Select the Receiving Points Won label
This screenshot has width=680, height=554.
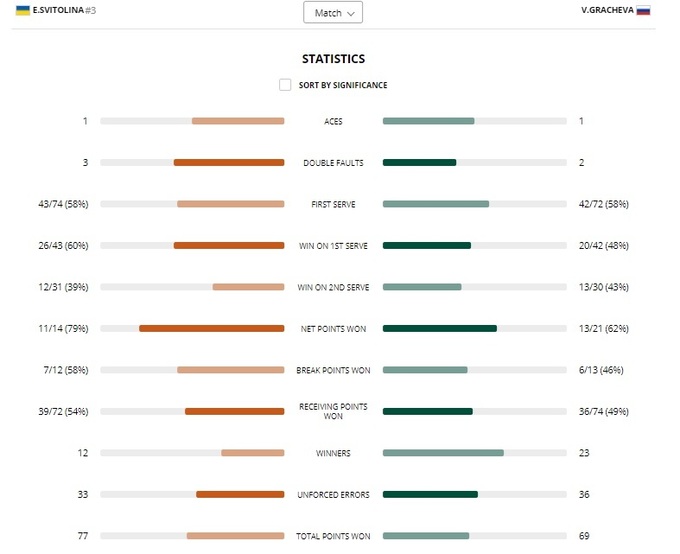333,411
